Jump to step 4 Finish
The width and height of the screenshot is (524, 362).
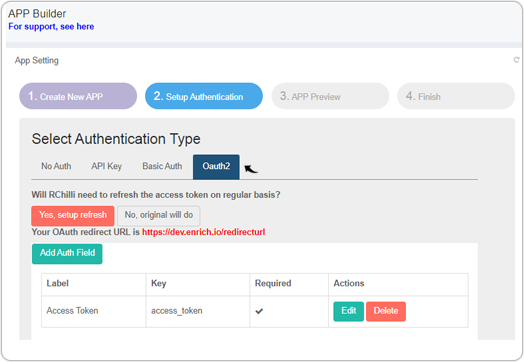point(456,96)
